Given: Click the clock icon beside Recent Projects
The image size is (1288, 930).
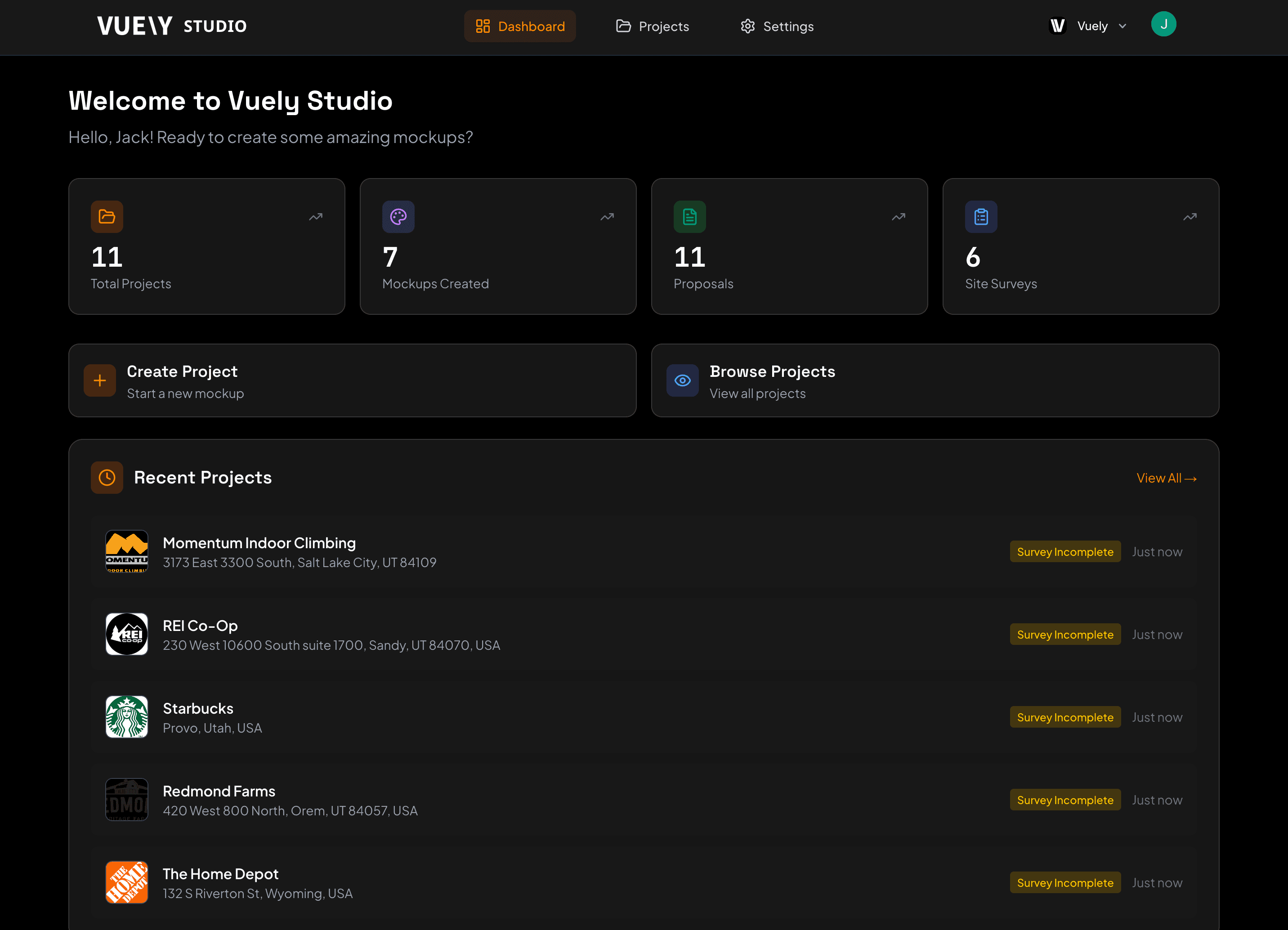Looking at the screenshot, I should 107,478.
